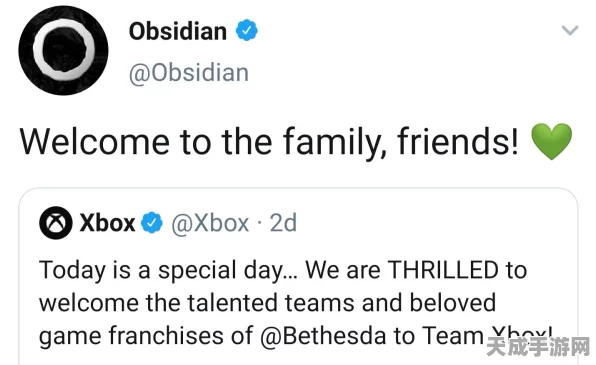Click the word THRILLED in quoted tweet

click(443, 270)
